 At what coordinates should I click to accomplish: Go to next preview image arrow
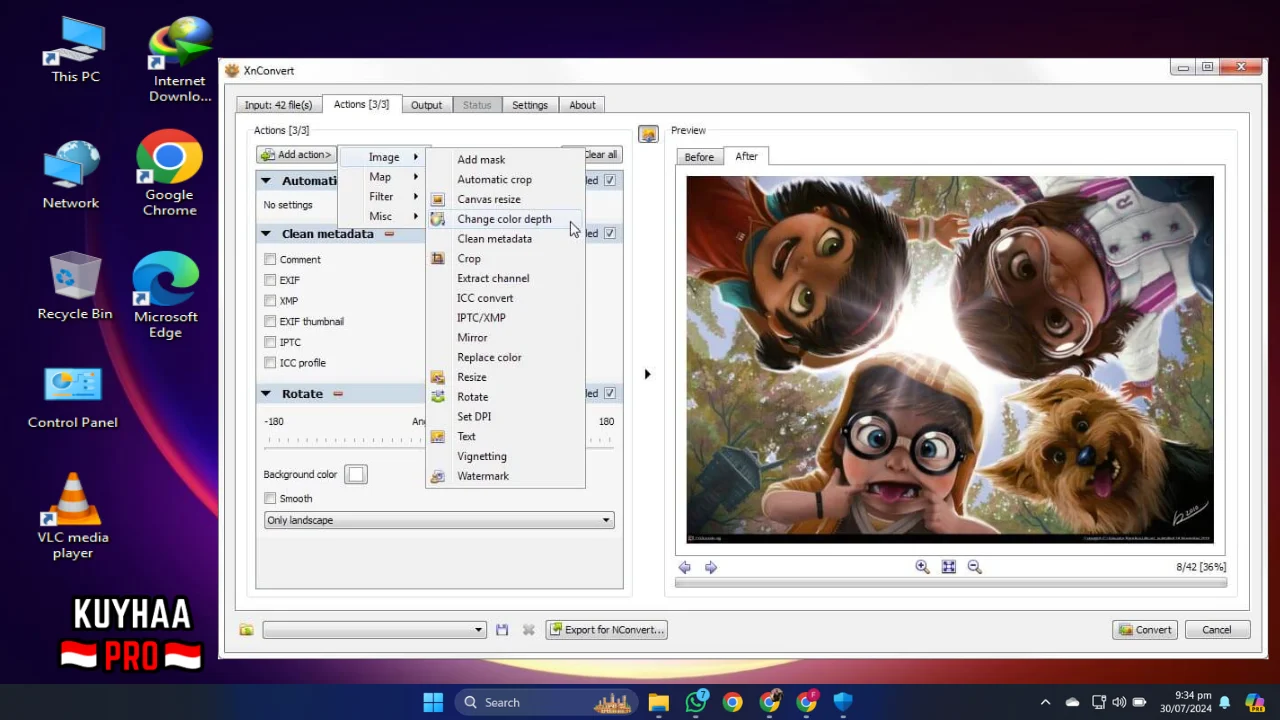coord(711,567)
